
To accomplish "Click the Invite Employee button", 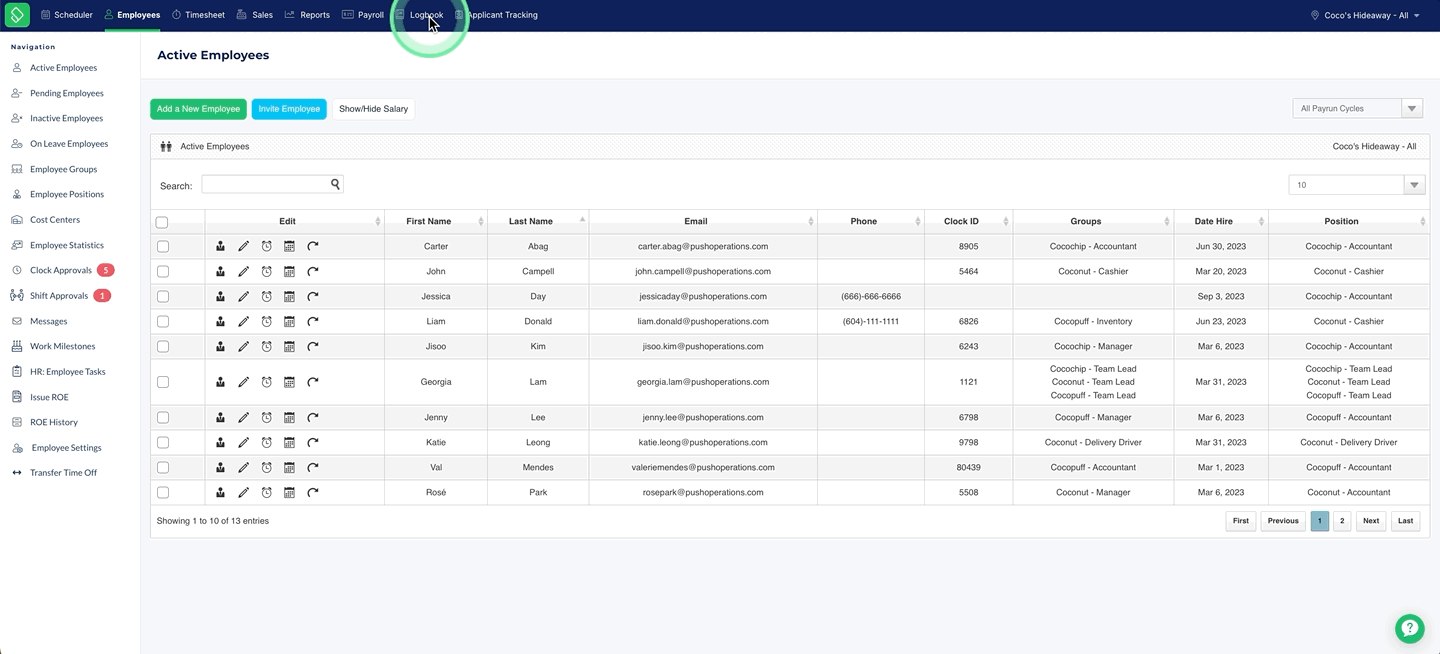I will (x=289, y=109).
